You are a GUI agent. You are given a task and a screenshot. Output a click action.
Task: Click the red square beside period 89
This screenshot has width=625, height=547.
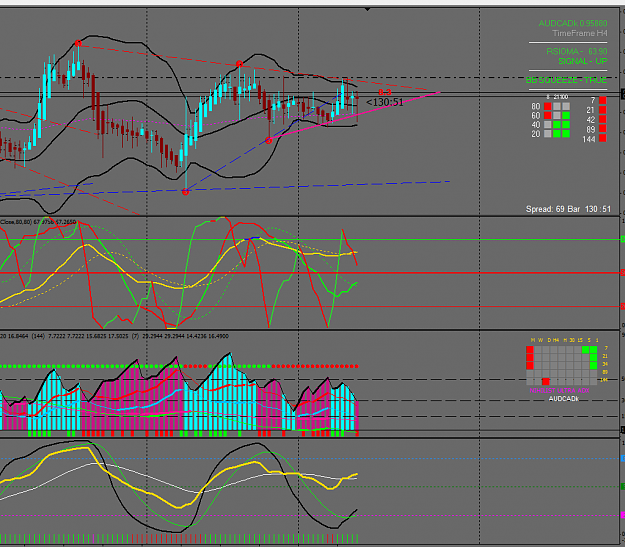click(603, 128)
